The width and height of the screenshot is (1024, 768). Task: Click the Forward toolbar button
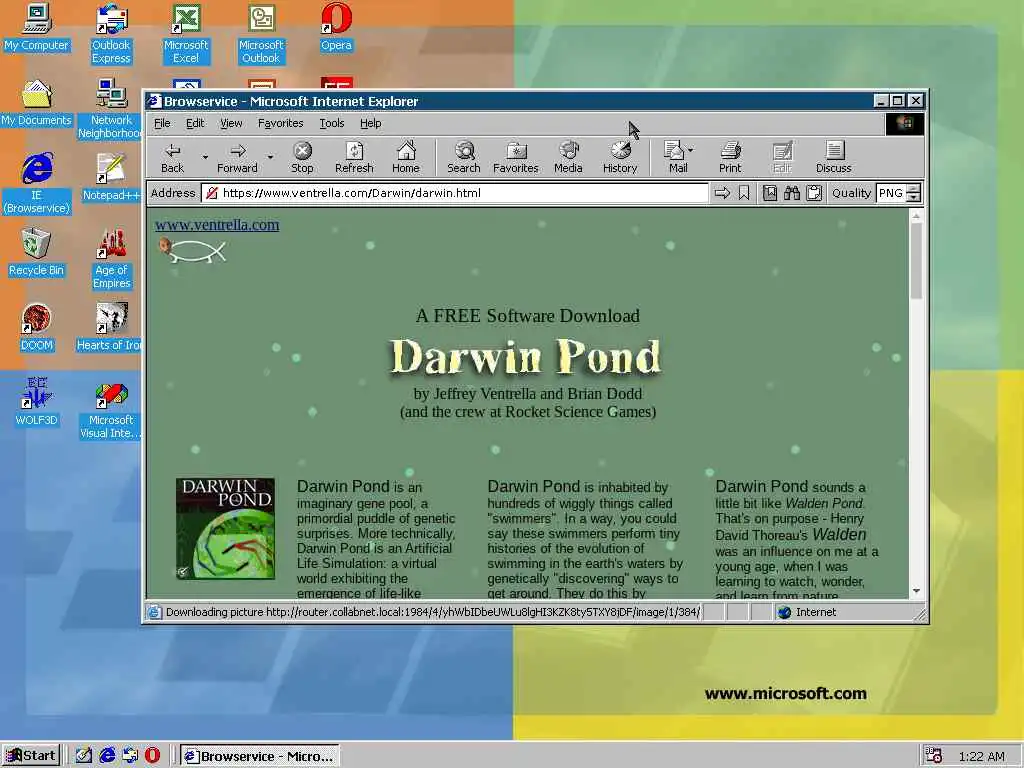click(x=237, y=157)
